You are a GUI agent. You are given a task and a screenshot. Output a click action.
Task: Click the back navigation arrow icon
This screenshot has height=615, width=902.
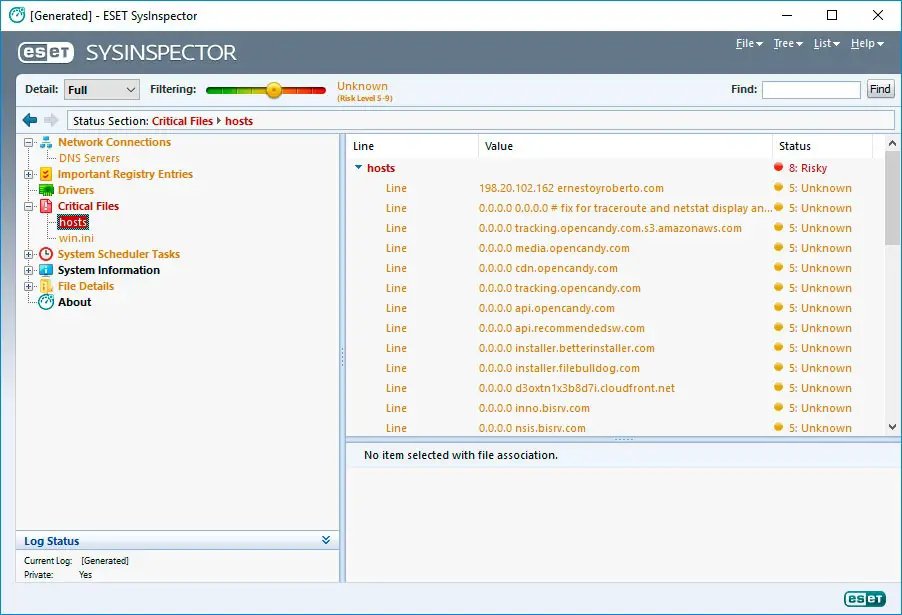point(30,120)
